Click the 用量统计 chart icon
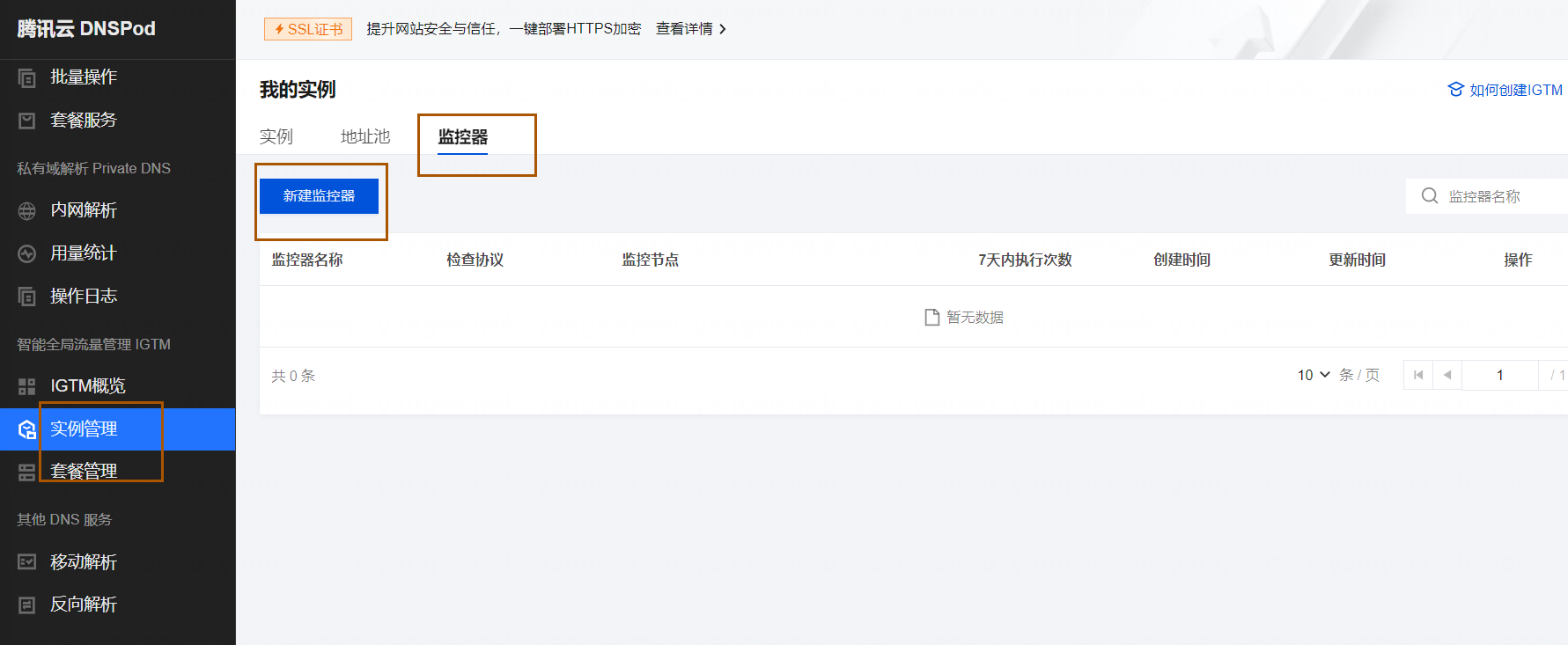This screenshot has width=1568, height=645. click(x=27, y=253)
